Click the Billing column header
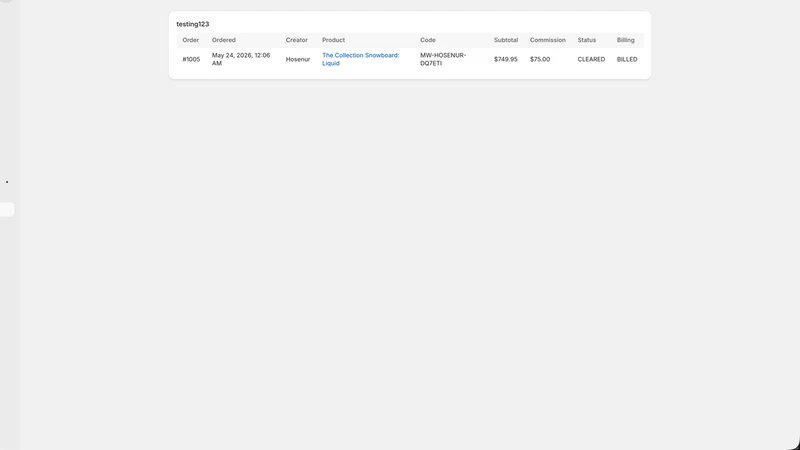This screenshot has height=450, width=800. pos(626,40)
